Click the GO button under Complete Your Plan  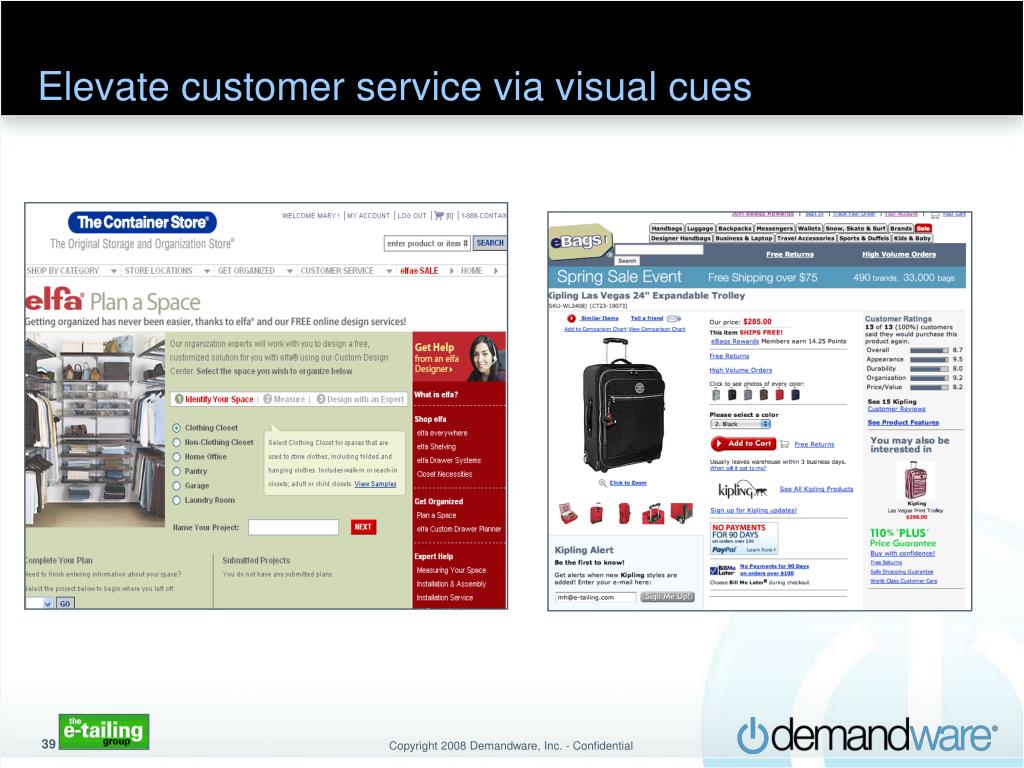tap(65, 604)
